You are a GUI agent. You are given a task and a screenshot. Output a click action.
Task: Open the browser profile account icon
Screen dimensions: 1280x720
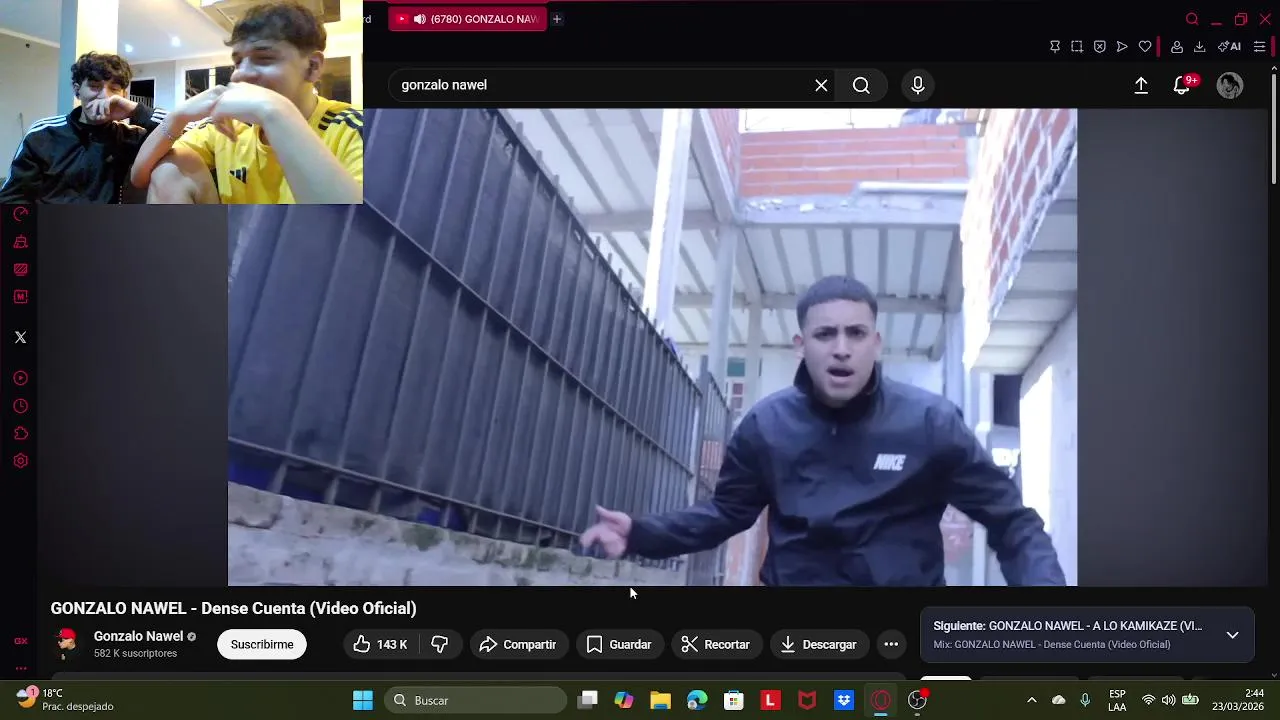(x=1177, y=47)
